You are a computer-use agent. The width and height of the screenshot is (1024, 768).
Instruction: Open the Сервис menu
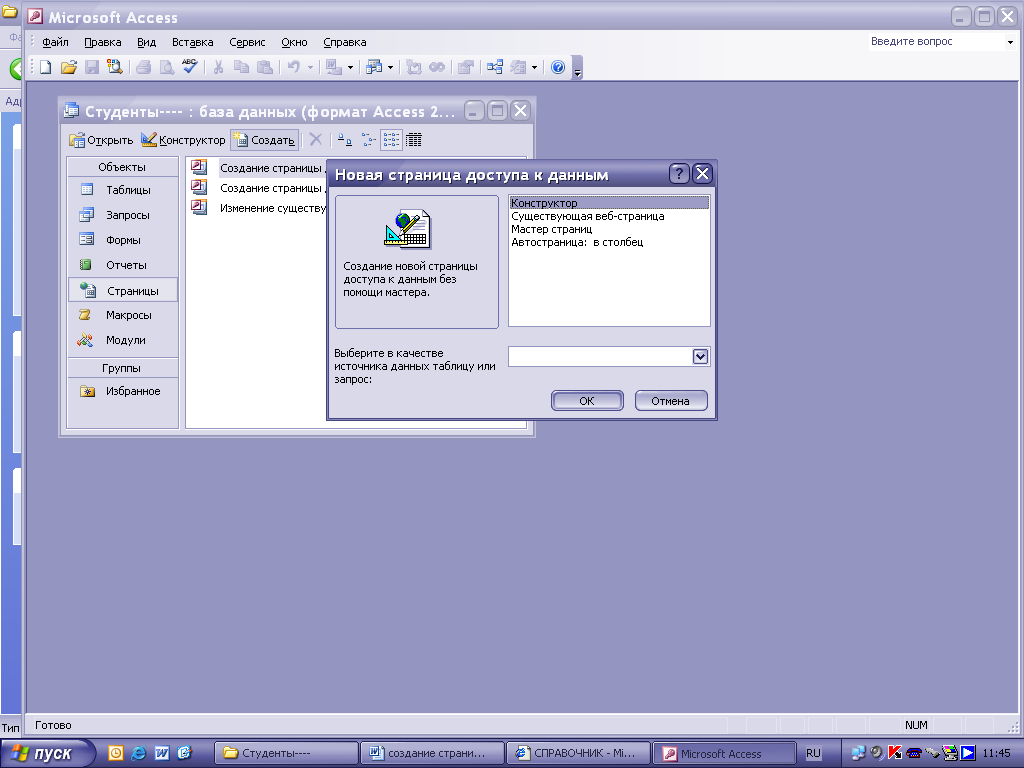pyautogui.click(x=247, y=42)
